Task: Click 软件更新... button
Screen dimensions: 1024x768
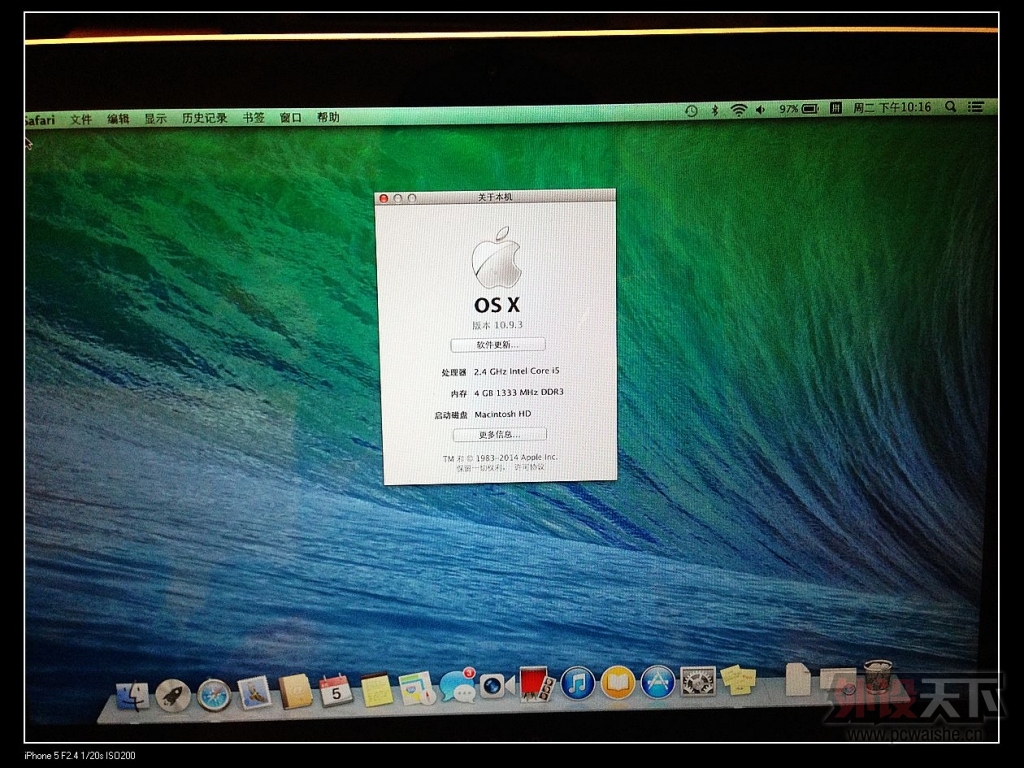Action: (498, 344)
